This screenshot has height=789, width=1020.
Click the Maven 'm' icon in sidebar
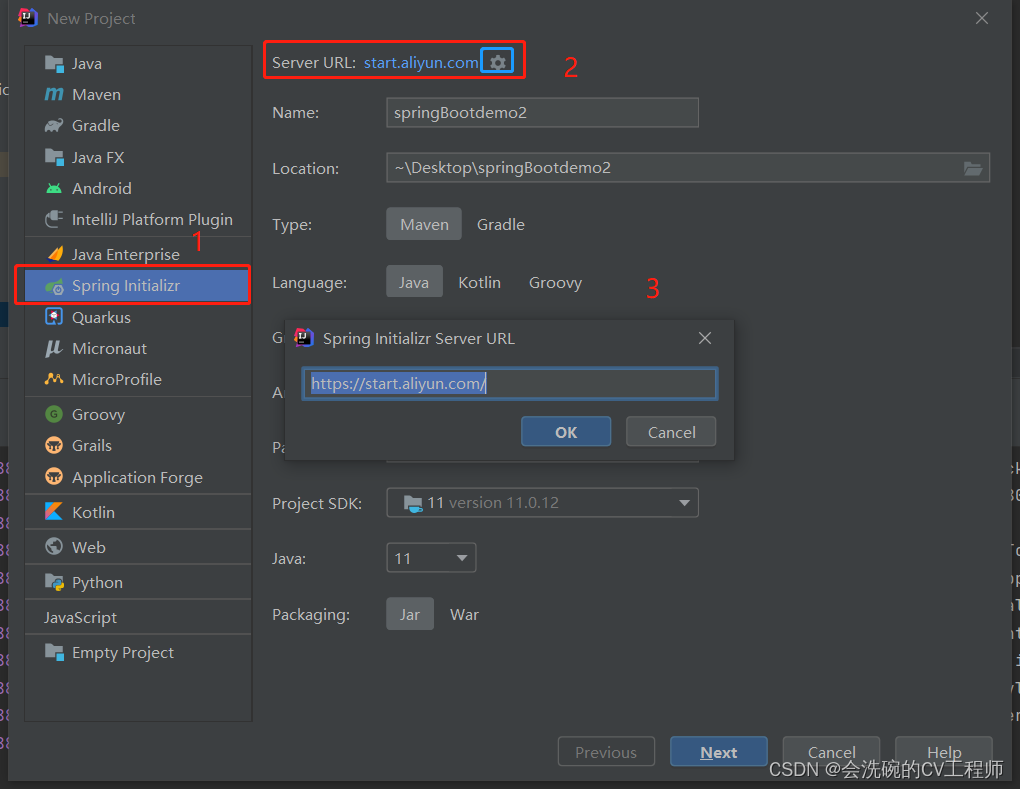coord(54,94)
